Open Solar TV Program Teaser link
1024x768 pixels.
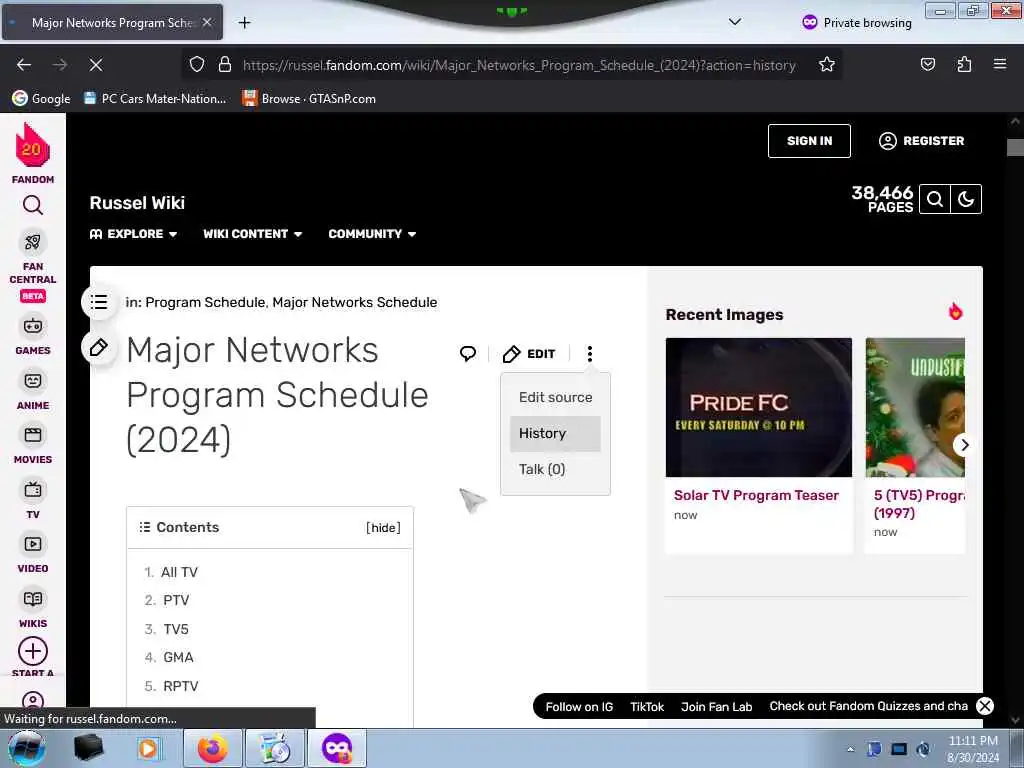point(756,495)
